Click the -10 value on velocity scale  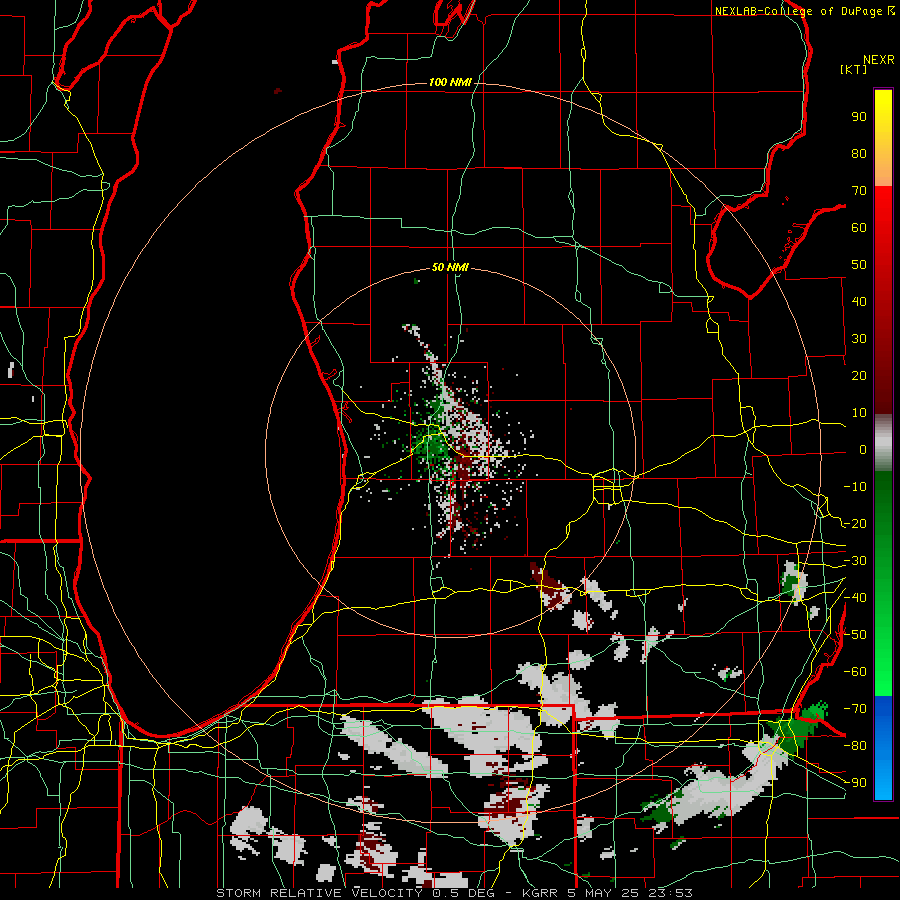(855, 487)
